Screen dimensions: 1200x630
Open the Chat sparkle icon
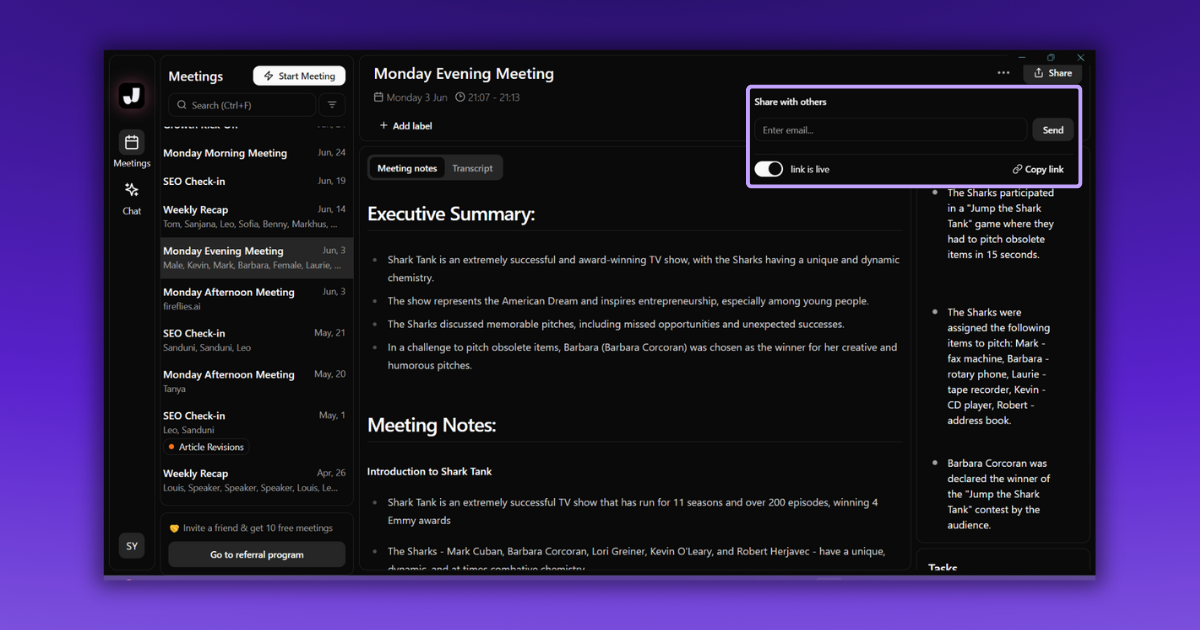pyautogui.click(x=132, y=190)
